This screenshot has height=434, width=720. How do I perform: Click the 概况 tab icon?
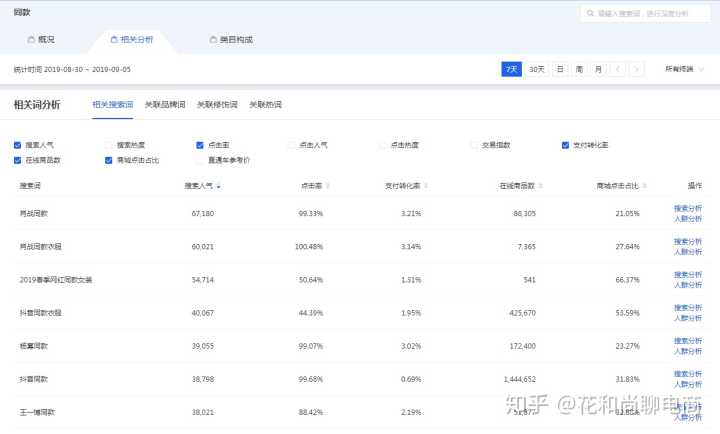point(31,40)
